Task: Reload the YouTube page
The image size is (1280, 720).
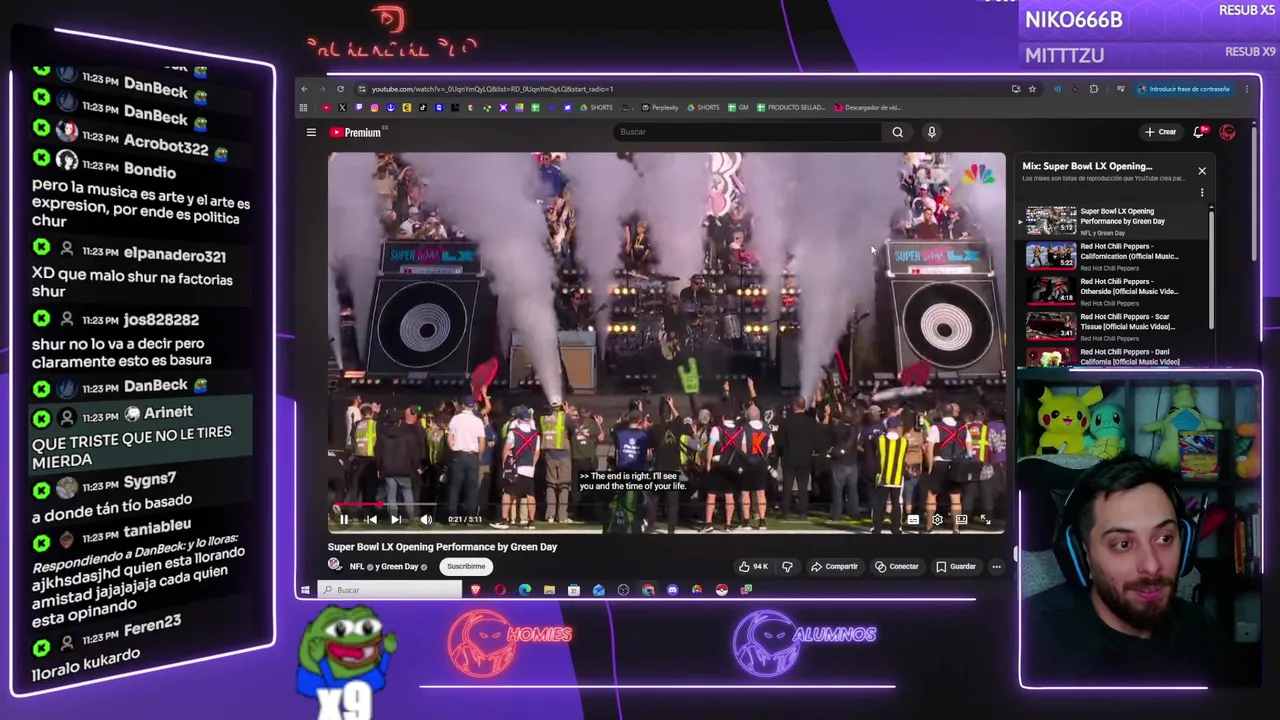Action: tap(340, 89)
